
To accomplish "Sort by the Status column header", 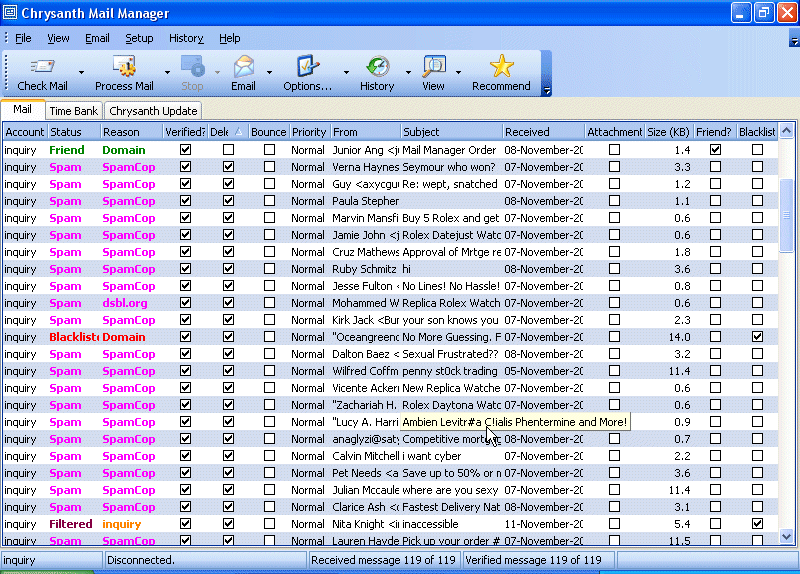I will pos(74,132).
